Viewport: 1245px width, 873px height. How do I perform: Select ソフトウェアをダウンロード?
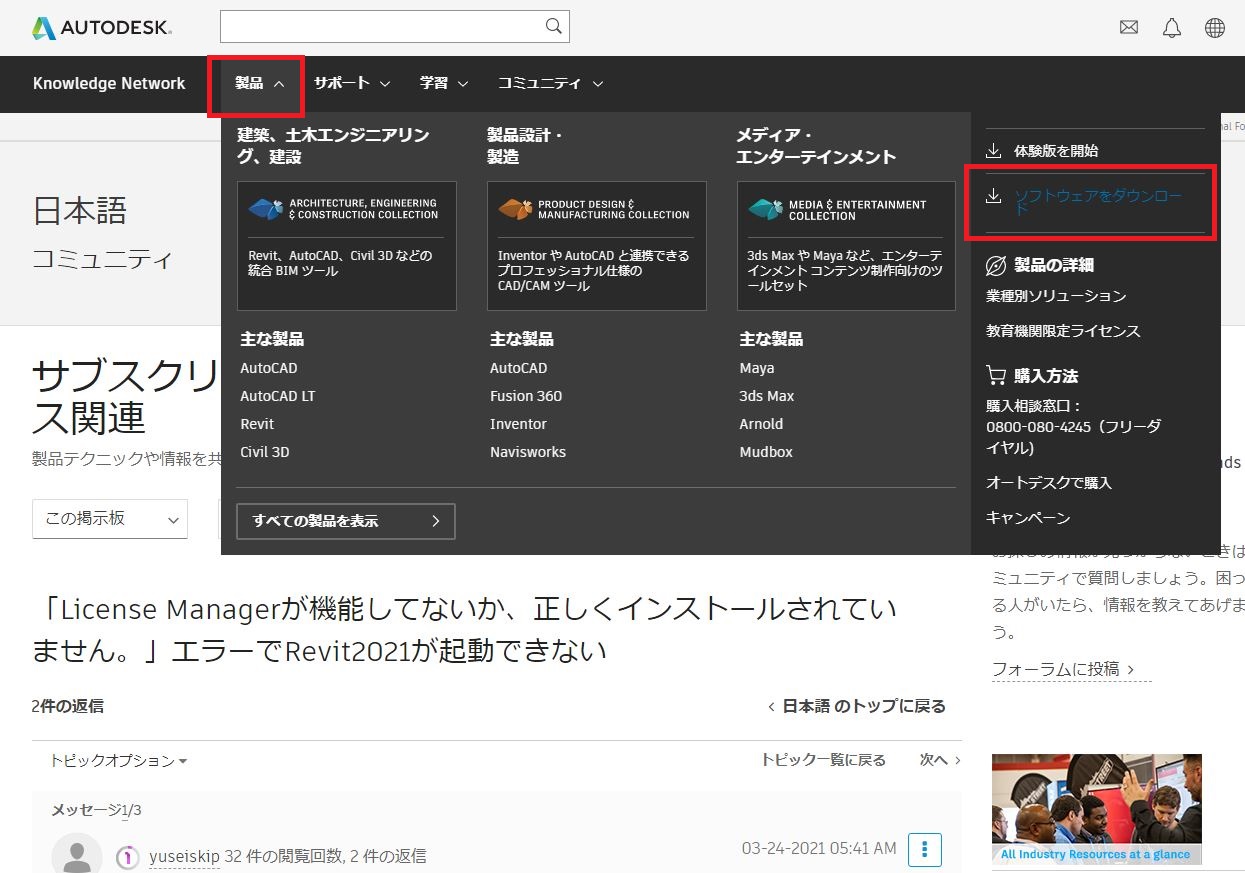(1098, 203)
